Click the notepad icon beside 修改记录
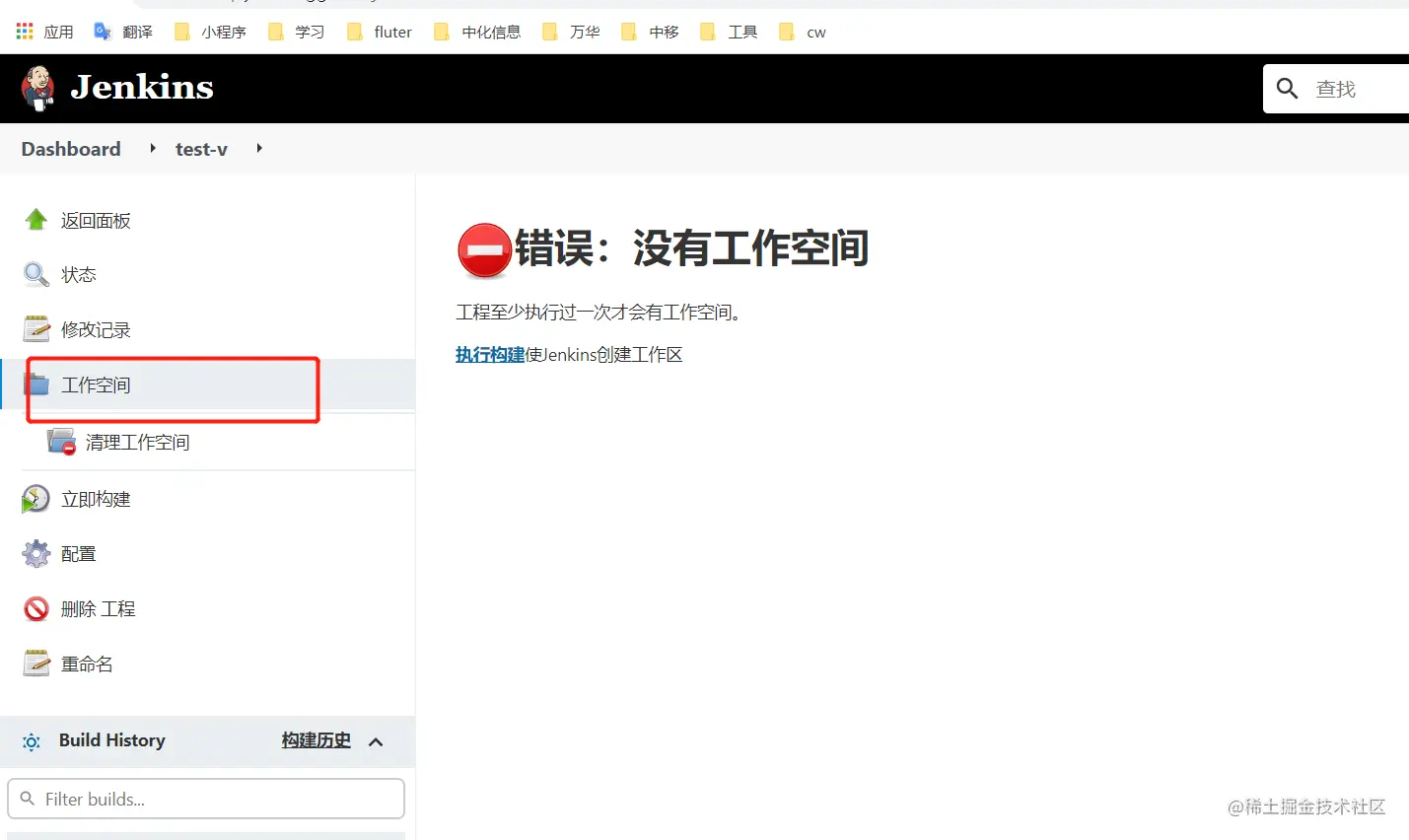The height and width of the screenshot is (840, 1409). click(36, 329)
